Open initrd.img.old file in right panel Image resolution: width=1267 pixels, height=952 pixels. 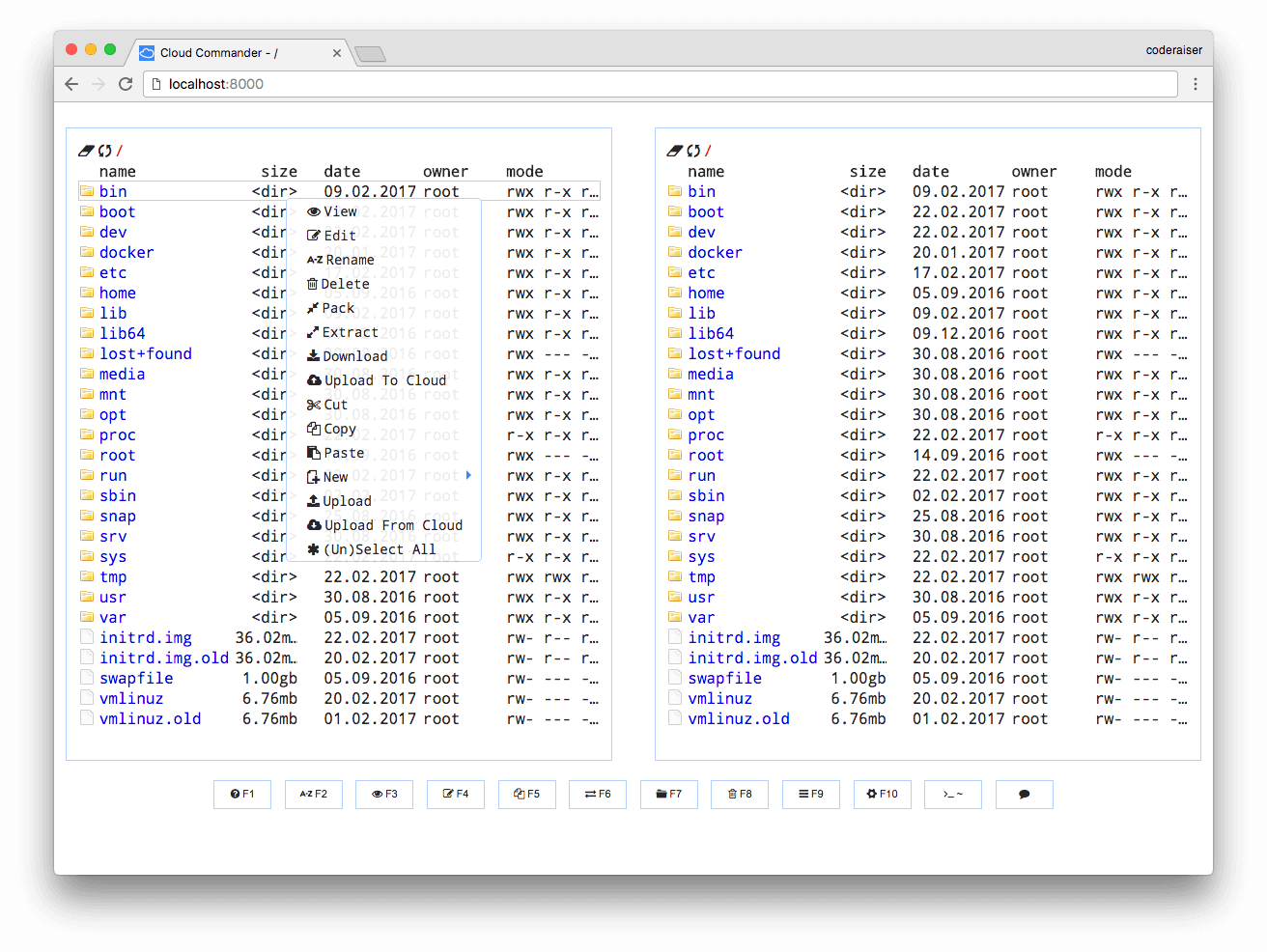(x=752, y=658)
